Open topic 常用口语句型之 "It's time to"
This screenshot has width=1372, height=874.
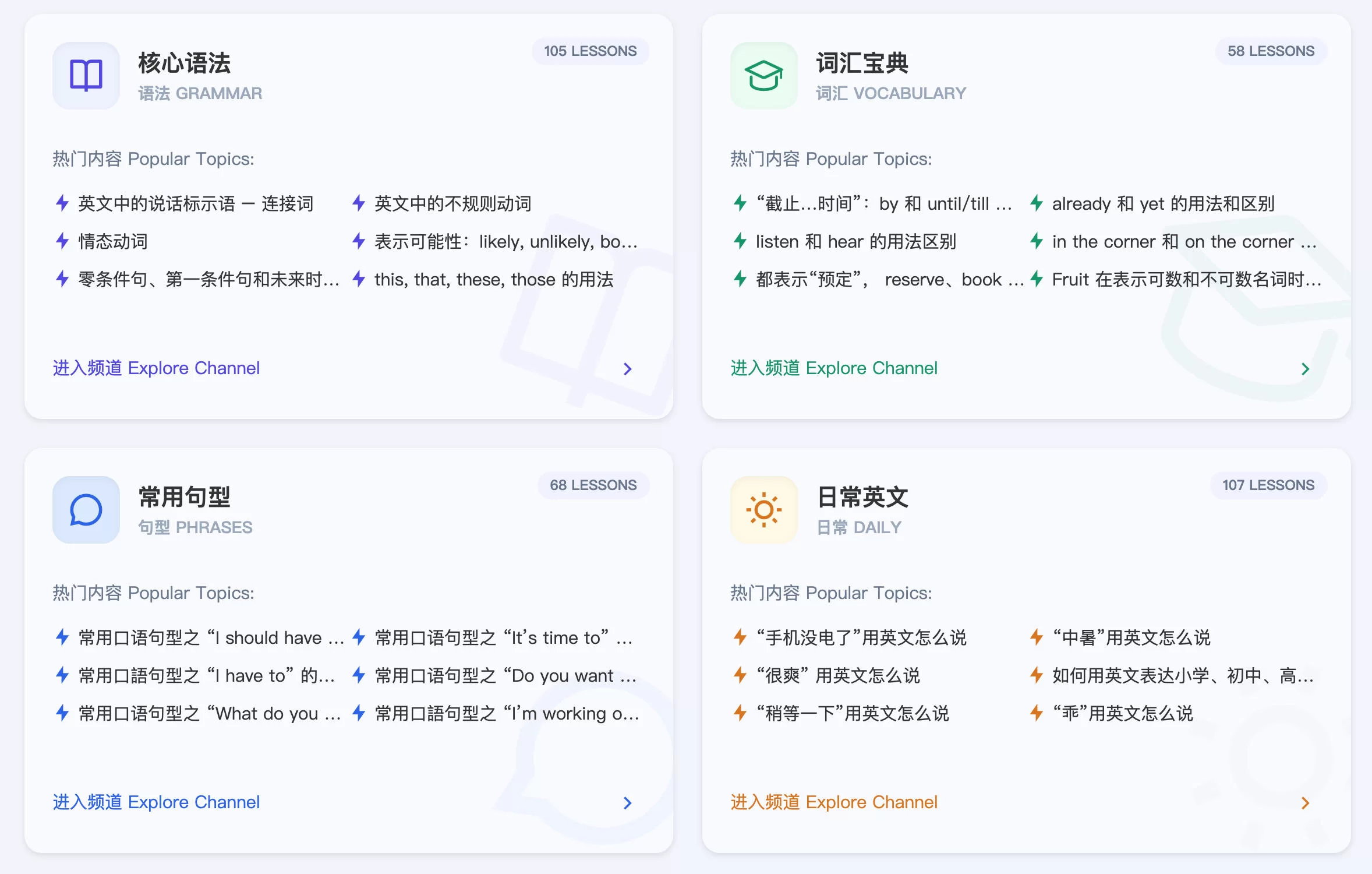pos(504,638)
